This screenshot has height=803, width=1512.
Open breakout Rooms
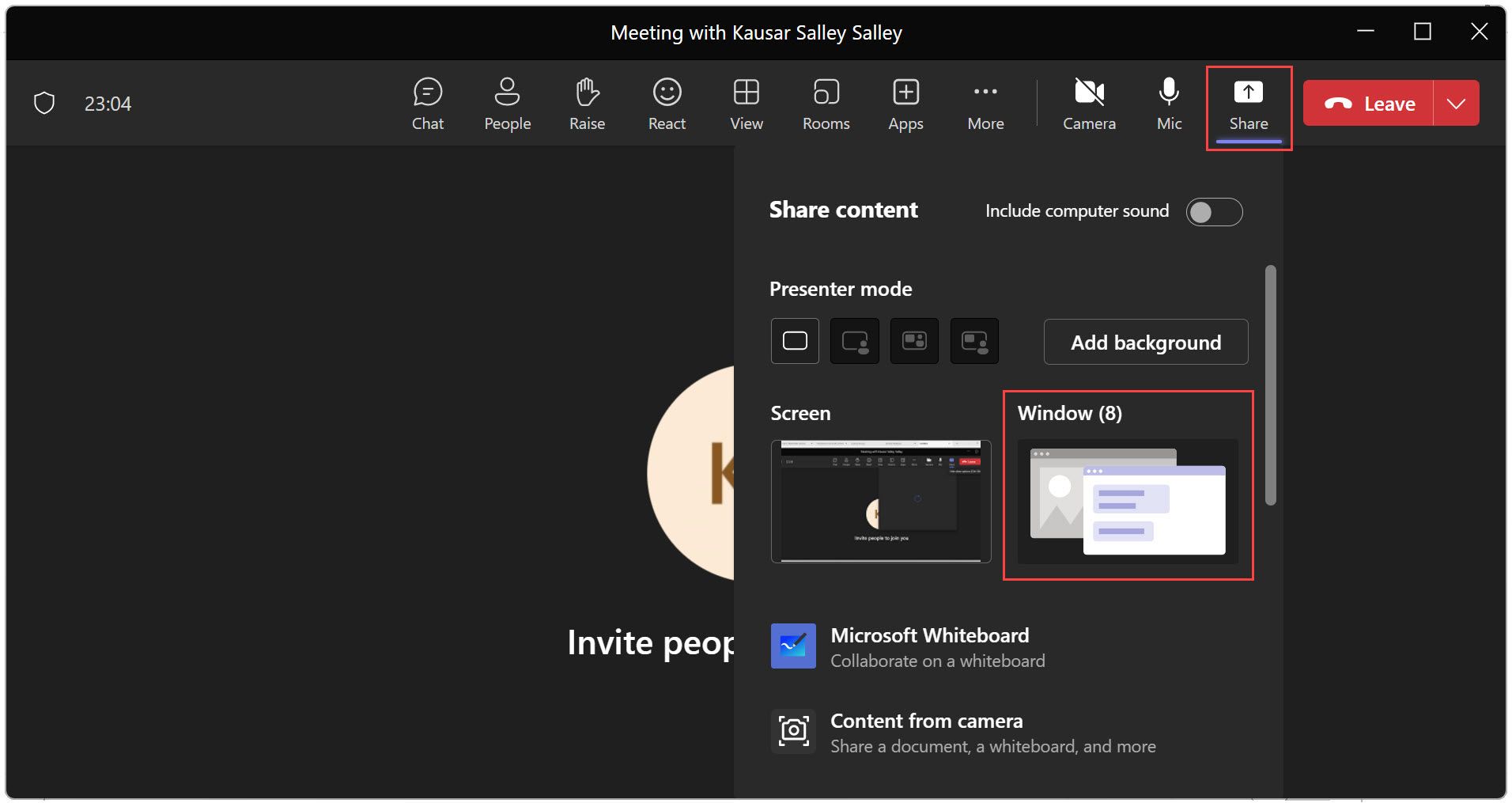click(x=826, y=103)
